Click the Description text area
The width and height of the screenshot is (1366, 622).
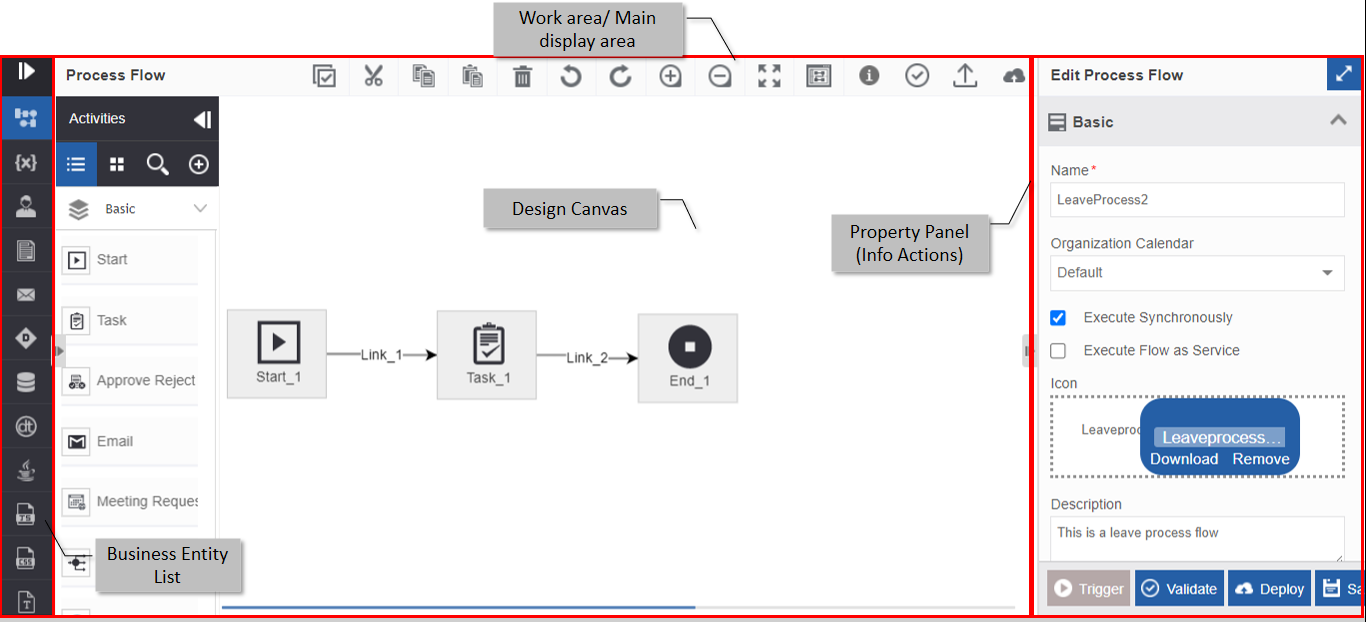[1197, 539]
